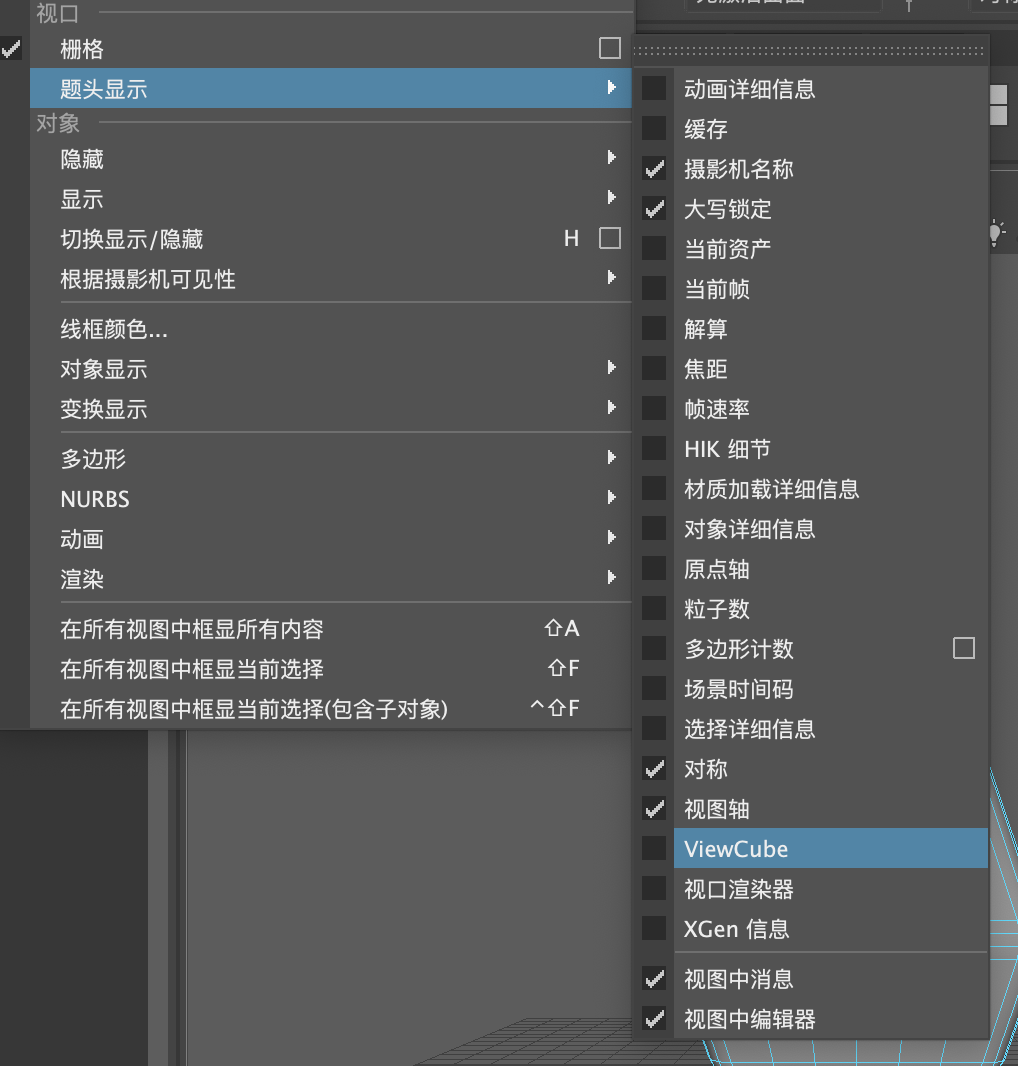1018x1066 pixels.
Task: Expand the 根据摄影机可见性 submenu
Action: click(331, 279)
